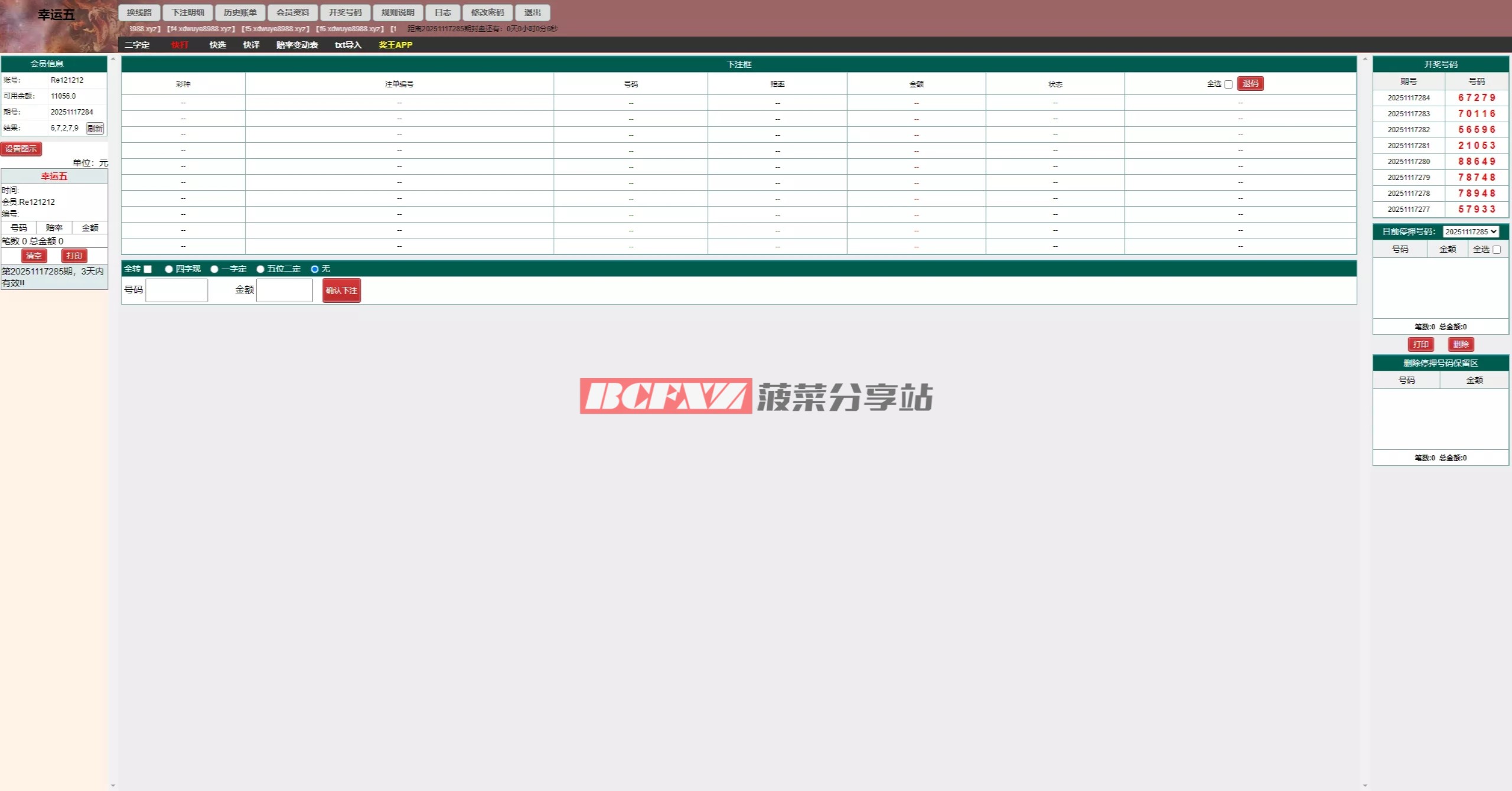Click the 号码 input field
This screenshot has height=791, width=1512.
(177, 290)
